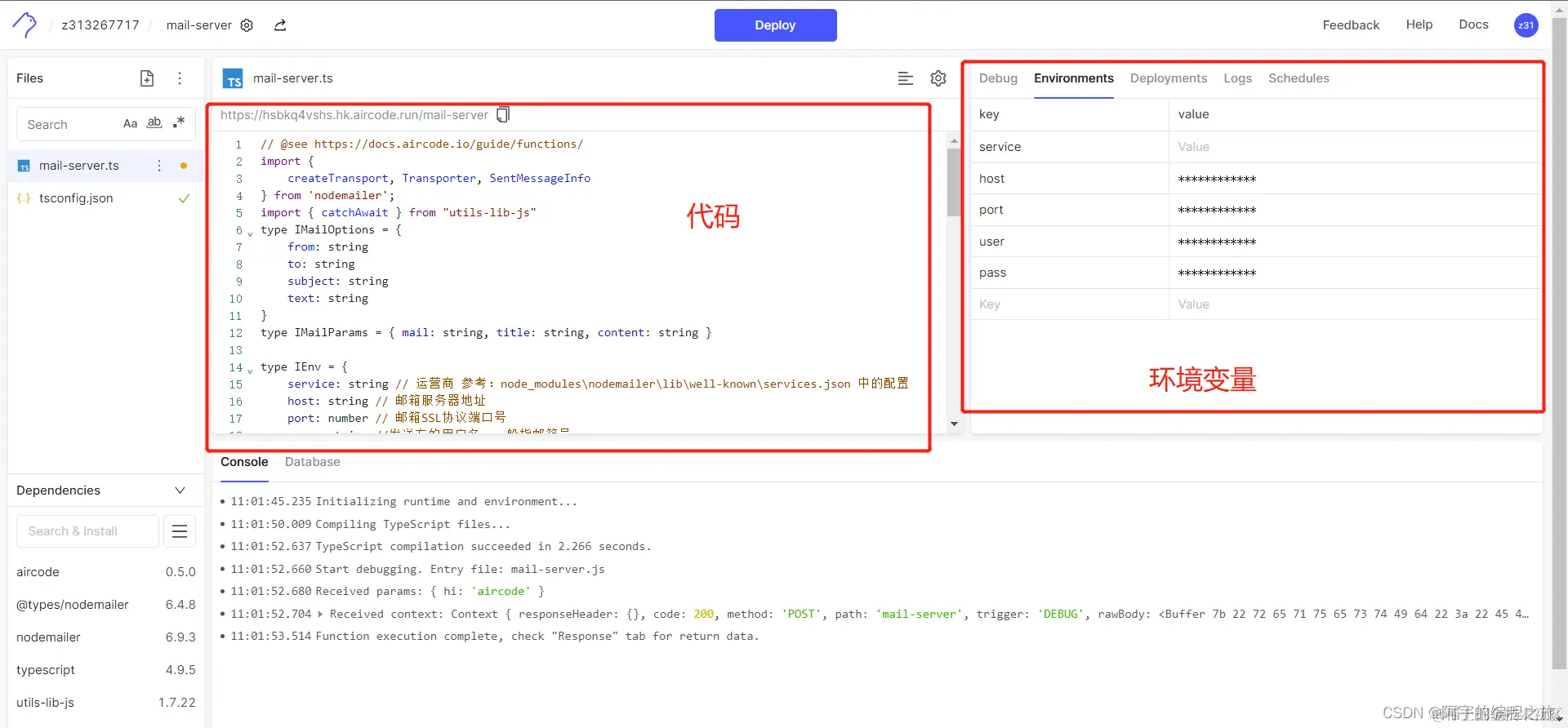The height and width of the screenshot is (728, 1568).
Task: Focus the Search & Install dependency field
Action: (x=87, y=531)
